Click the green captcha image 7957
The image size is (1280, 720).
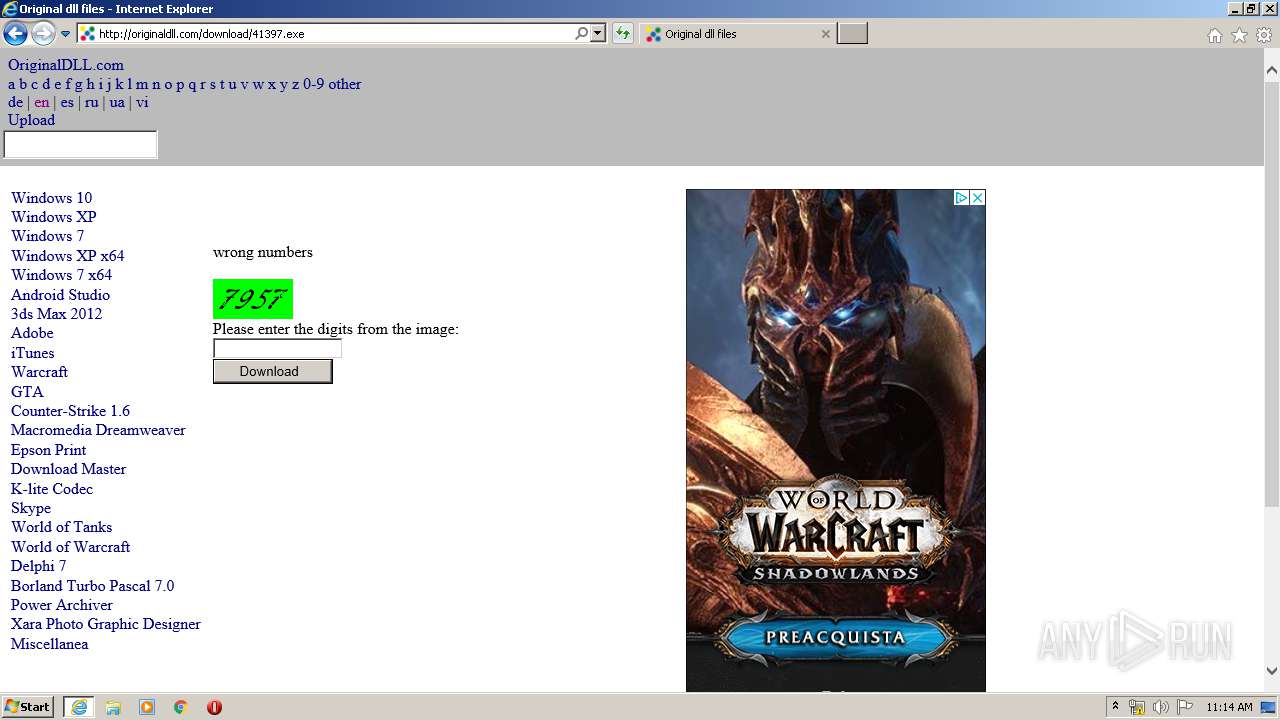pos(253,299)
